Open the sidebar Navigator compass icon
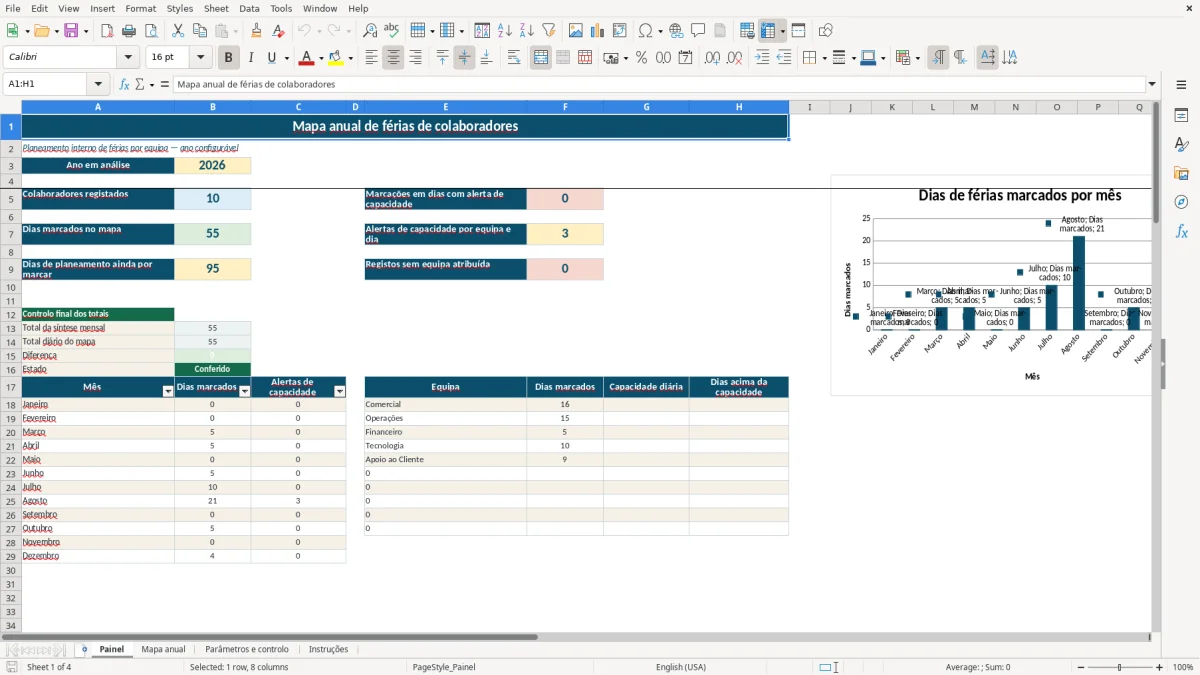Screen dimensions: 1200x675 tap(1181, 202)
